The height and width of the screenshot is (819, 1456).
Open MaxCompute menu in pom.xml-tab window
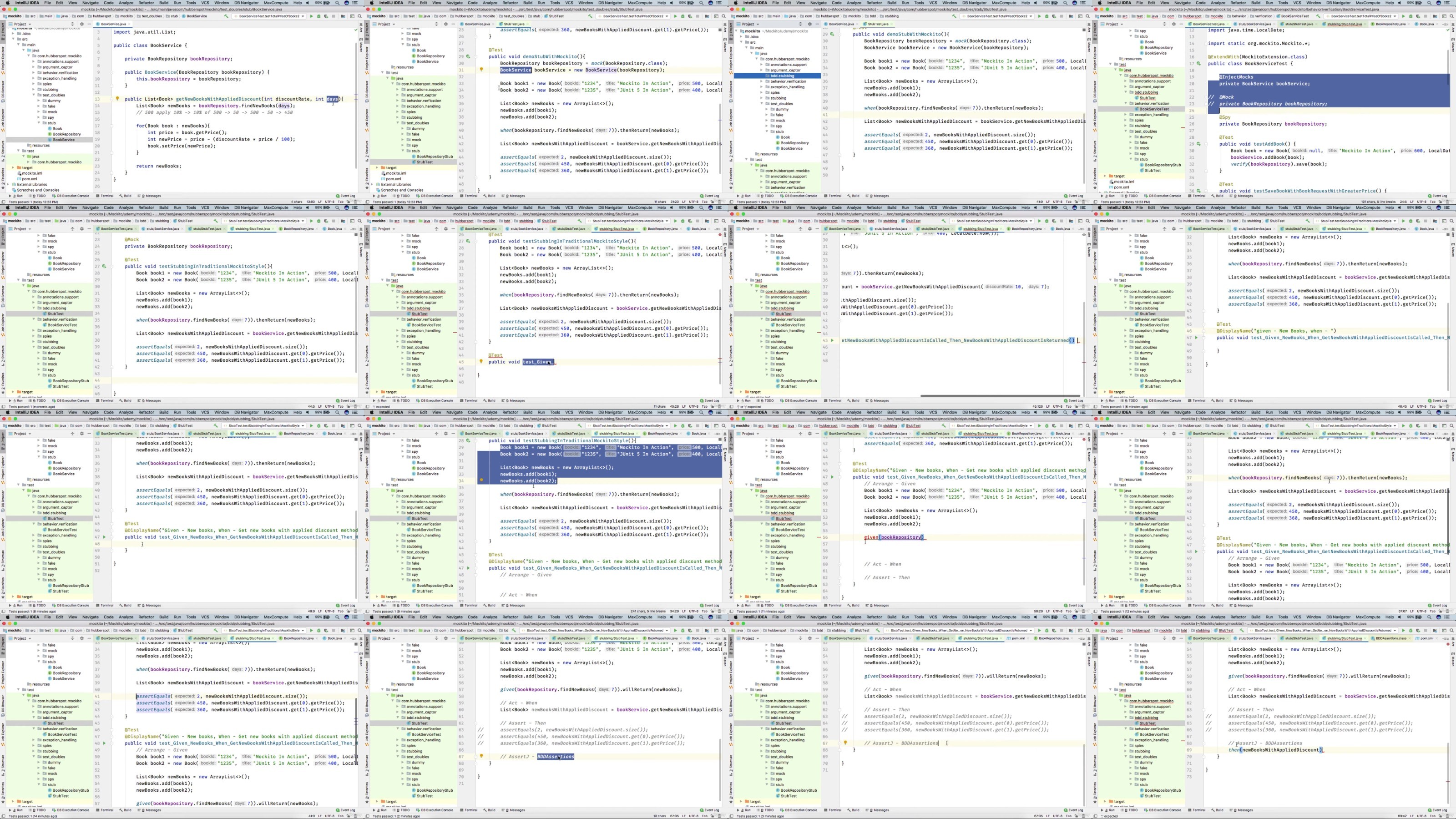pyautogui.click(x=1004, y=617)
